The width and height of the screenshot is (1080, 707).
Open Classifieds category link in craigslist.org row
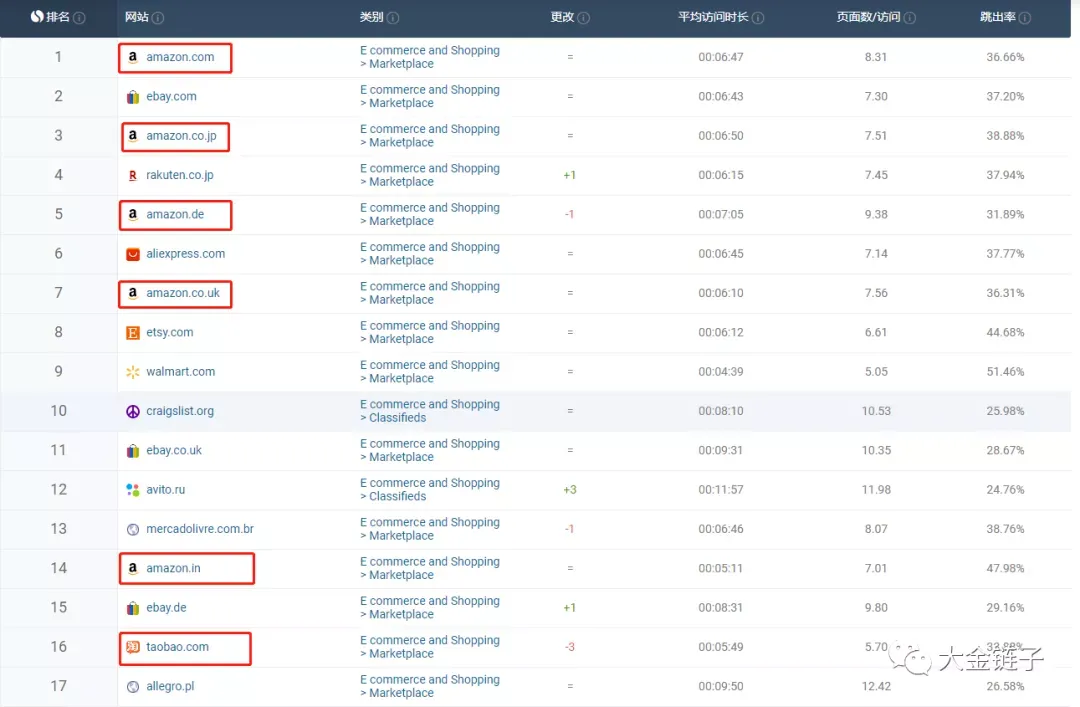tap(397, 418)
